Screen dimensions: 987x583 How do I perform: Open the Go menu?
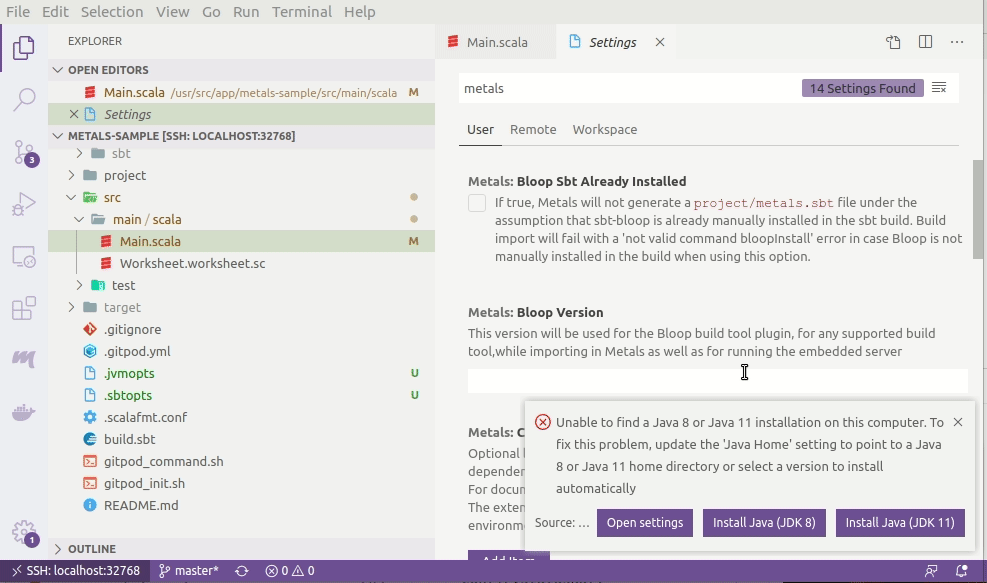pyautogui.click(x=211, y=12)
